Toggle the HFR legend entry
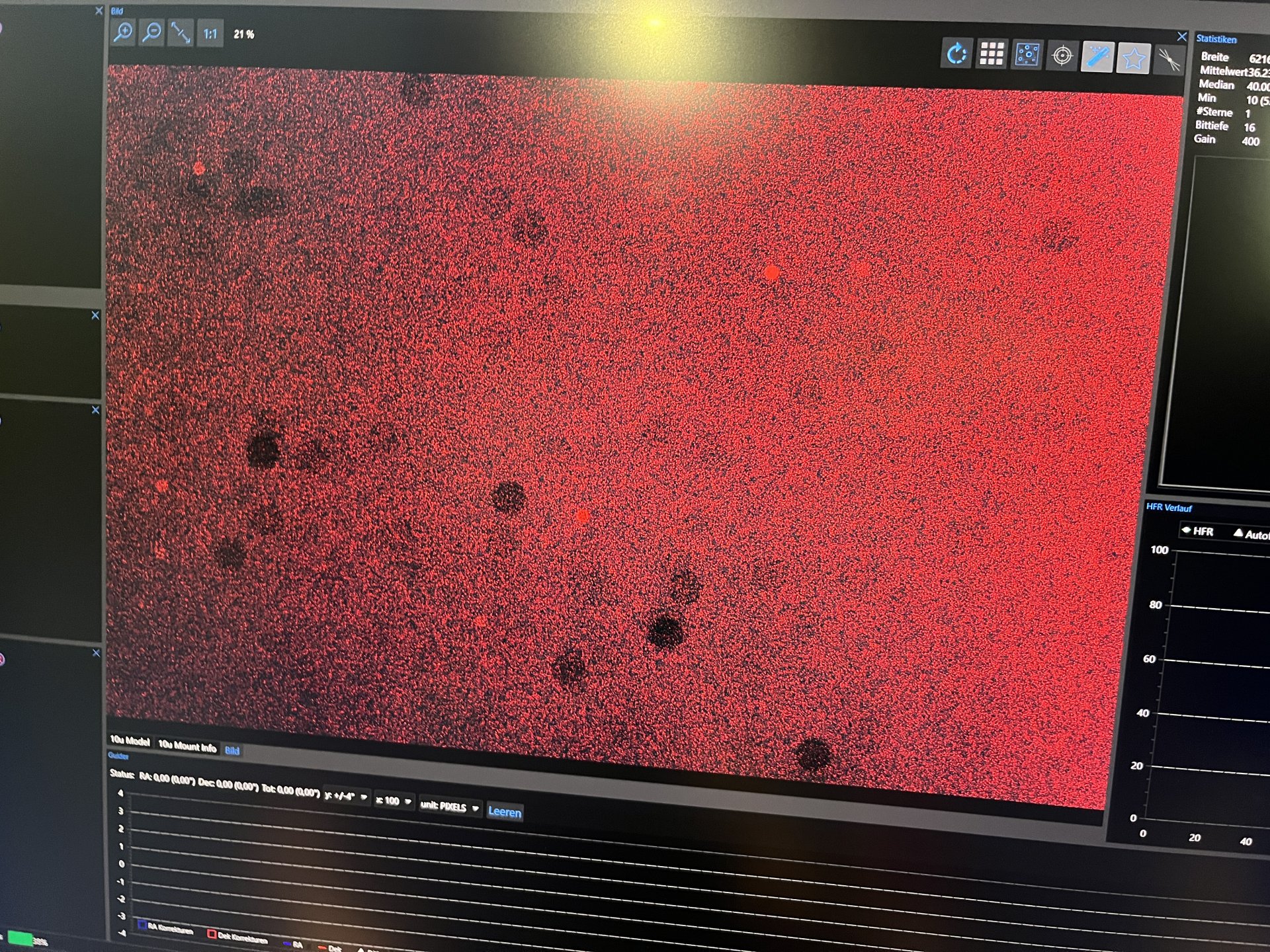 pos(1198,531)
